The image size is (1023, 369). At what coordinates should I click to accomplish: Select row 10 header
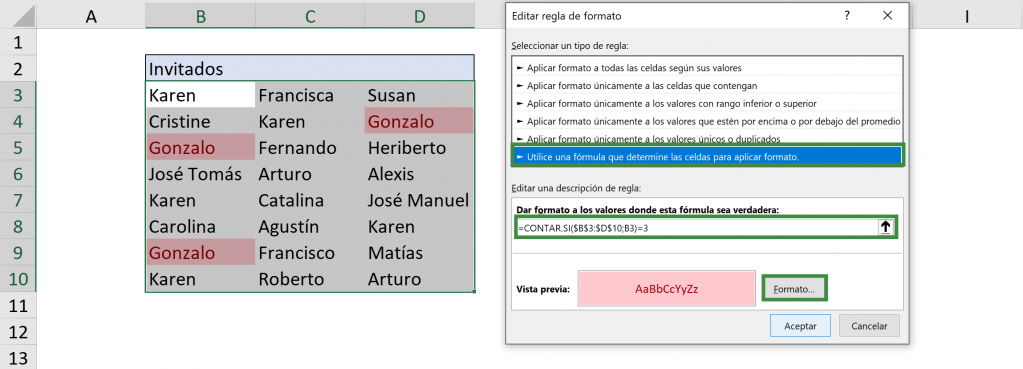[x=18, y=280]
